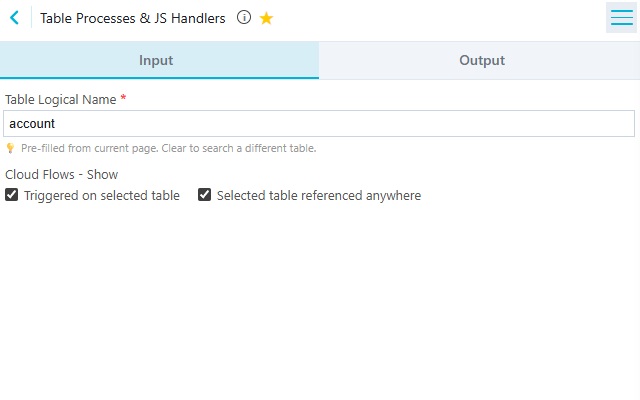Toggle the yellow favorite star
640x400 pixels.
266,18
